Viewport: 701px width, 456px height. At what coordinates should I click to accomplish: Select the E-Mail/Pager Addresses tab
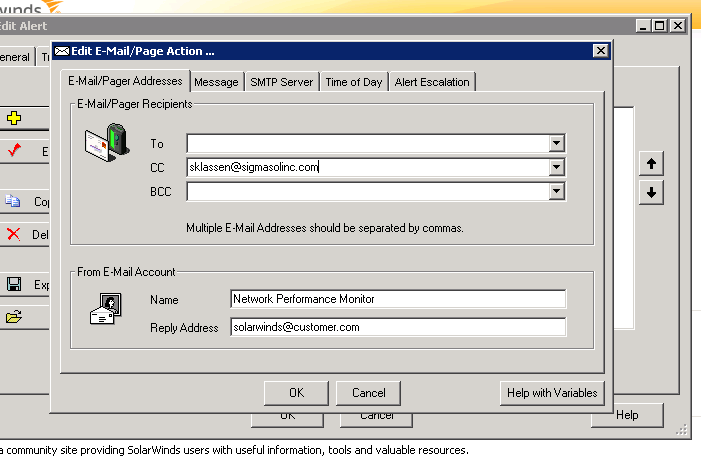coord(125,81)
